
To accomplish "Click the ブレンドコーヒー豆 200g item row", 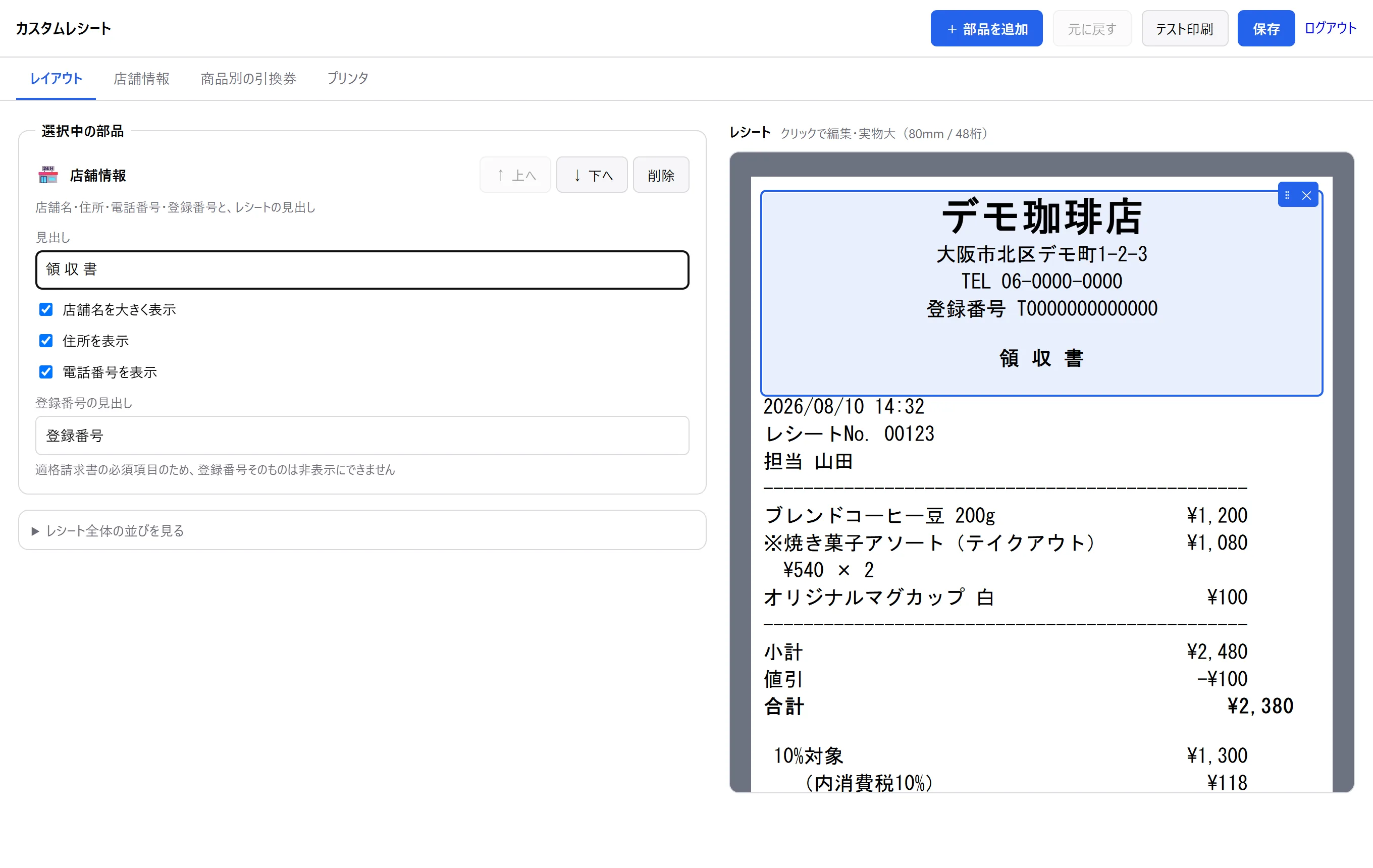I will (x=1005, y=515).
